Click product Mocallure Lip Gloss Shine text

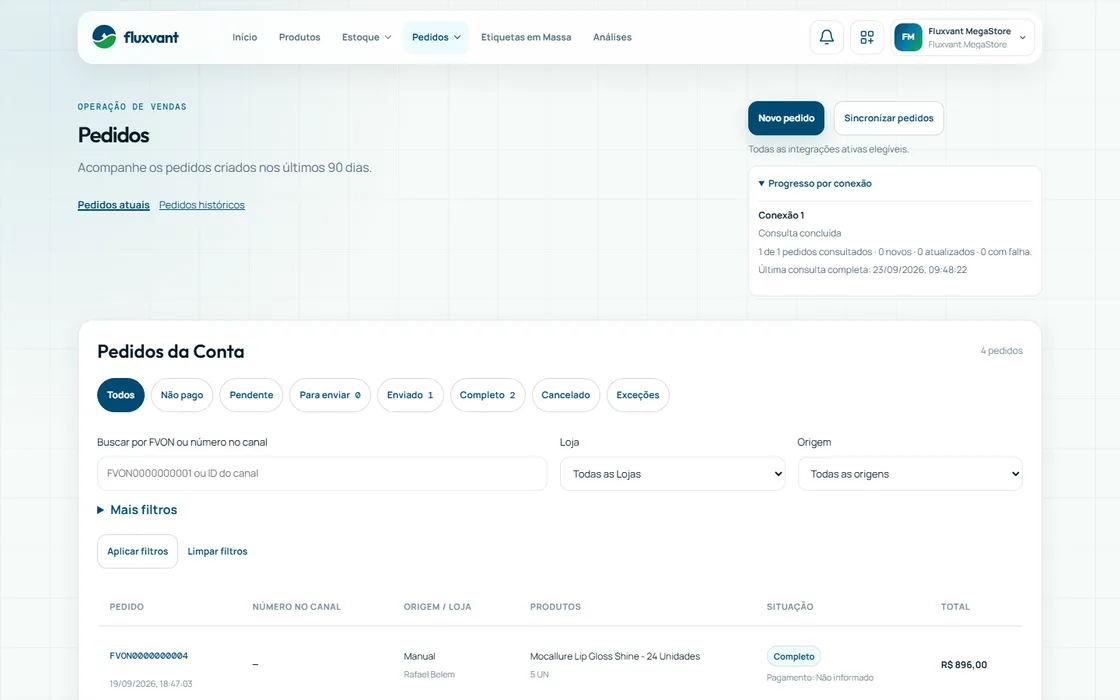click(615, 656)
